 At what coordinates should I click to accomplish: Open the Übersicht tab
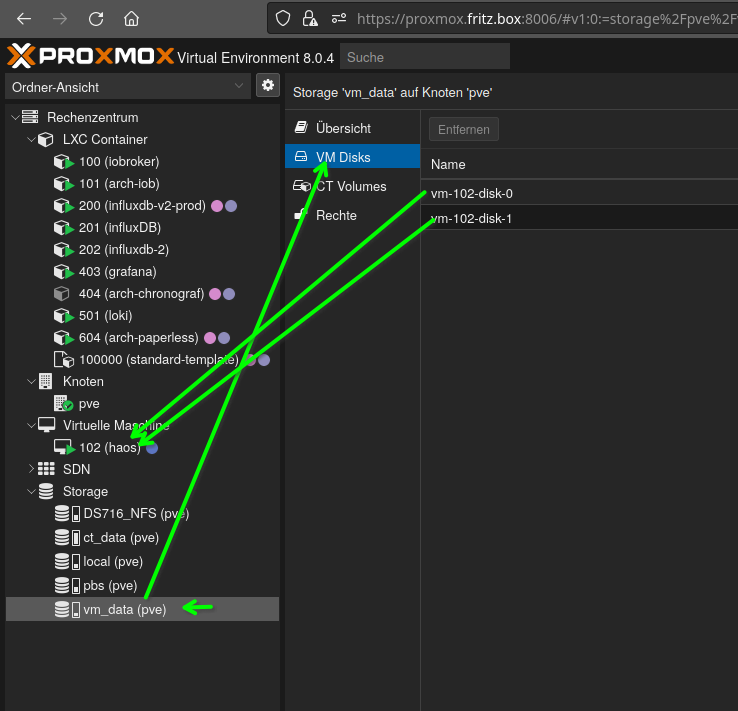click(x=353, y=128)
